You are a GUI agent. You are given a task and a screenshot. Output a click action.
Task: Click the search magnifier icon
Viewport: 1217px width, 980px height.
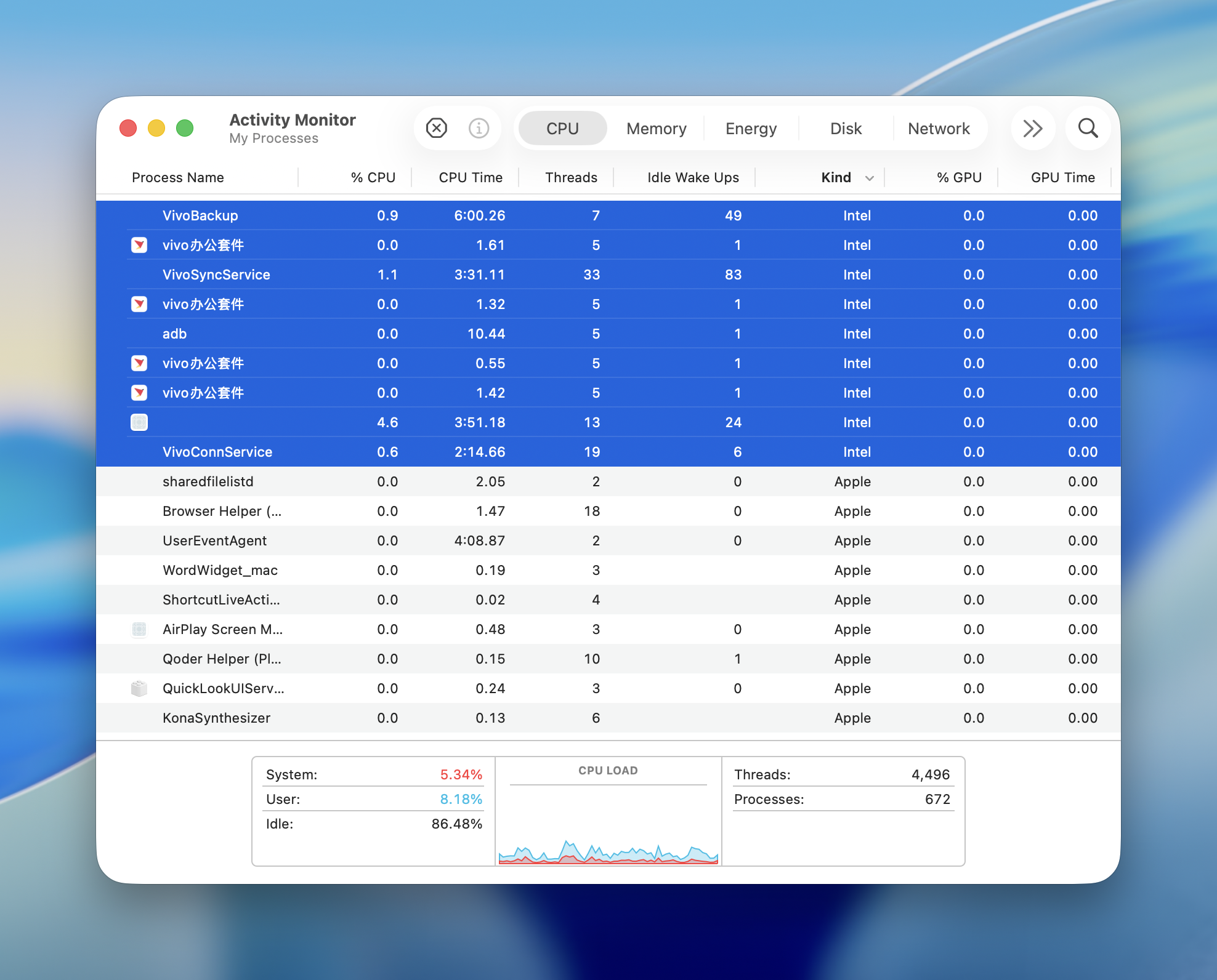(1088, 128)
